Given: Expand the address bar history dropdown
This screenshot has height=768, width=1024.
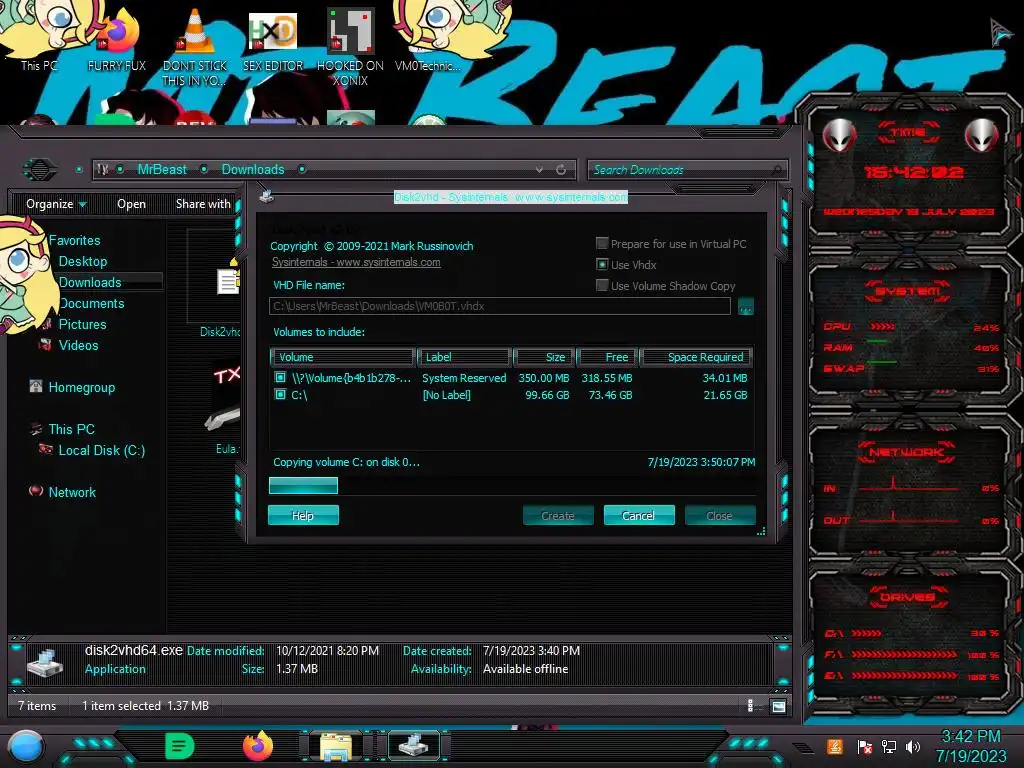Looking at the screenshot, I should pos(539,170).
